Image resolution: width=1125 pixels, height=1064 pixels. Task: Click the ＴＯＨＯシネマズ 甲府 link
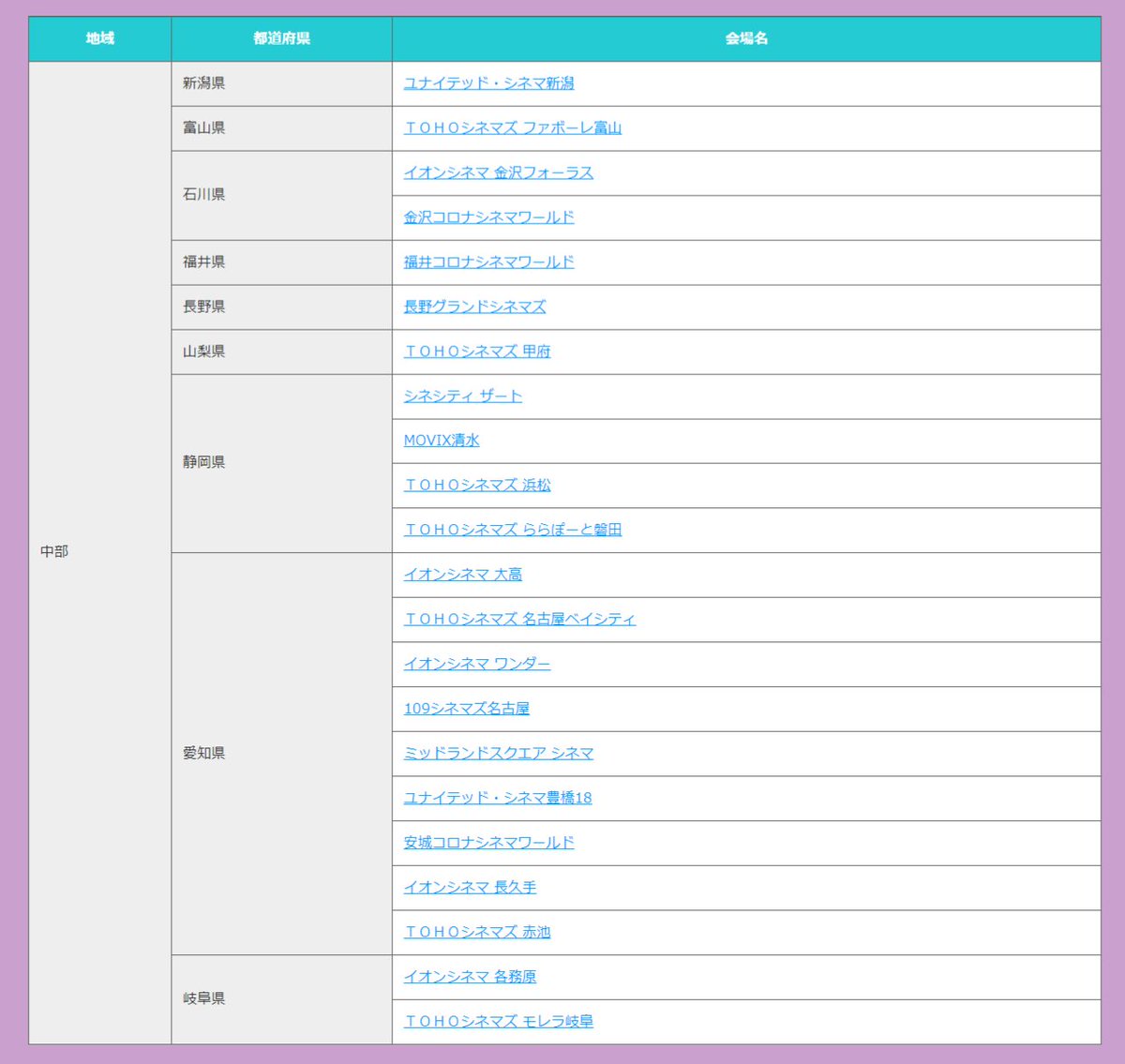(x=476, y=352)
